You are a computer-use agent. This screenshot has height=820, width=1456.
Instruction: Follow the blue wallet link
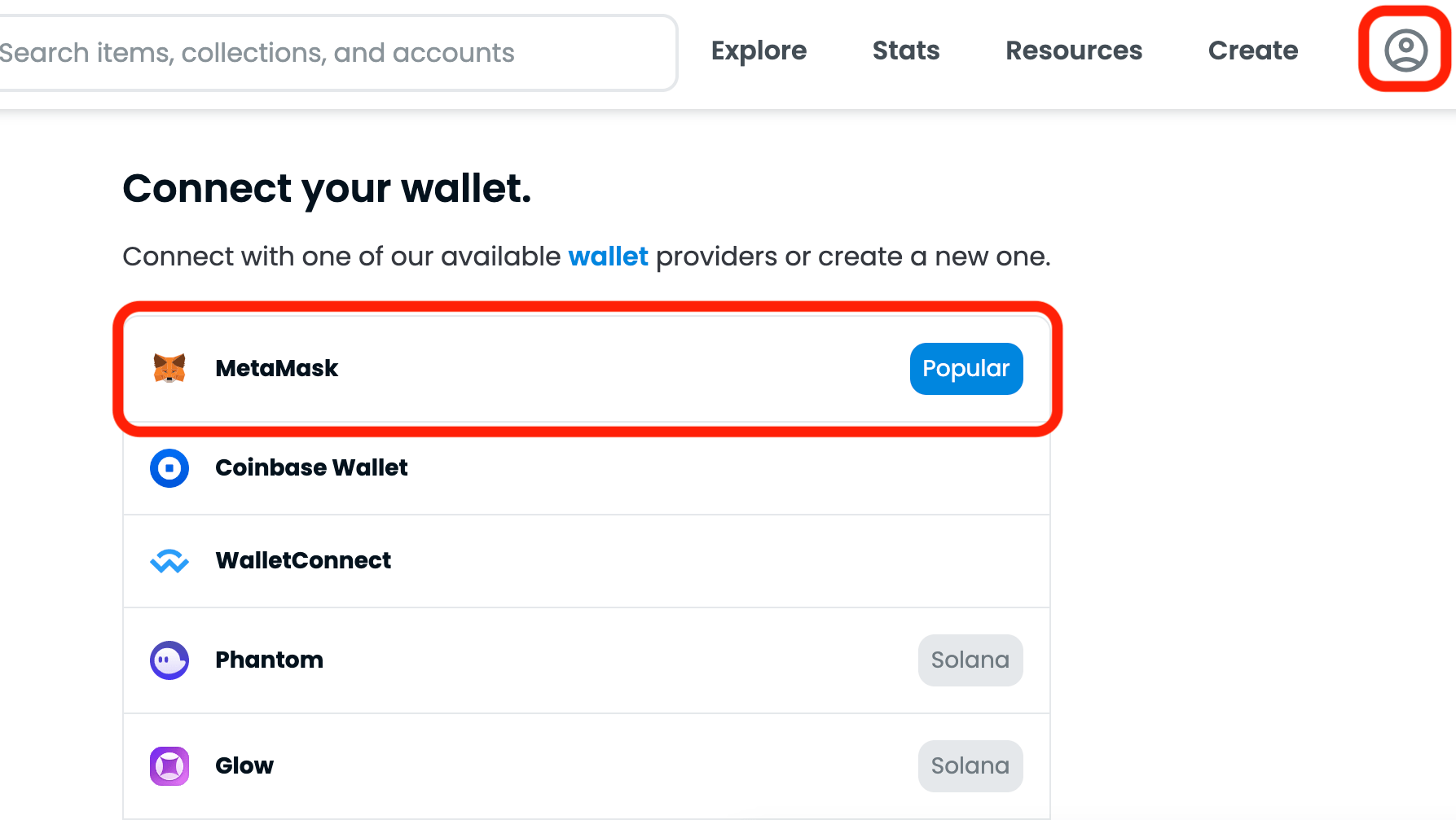point(608,257)
